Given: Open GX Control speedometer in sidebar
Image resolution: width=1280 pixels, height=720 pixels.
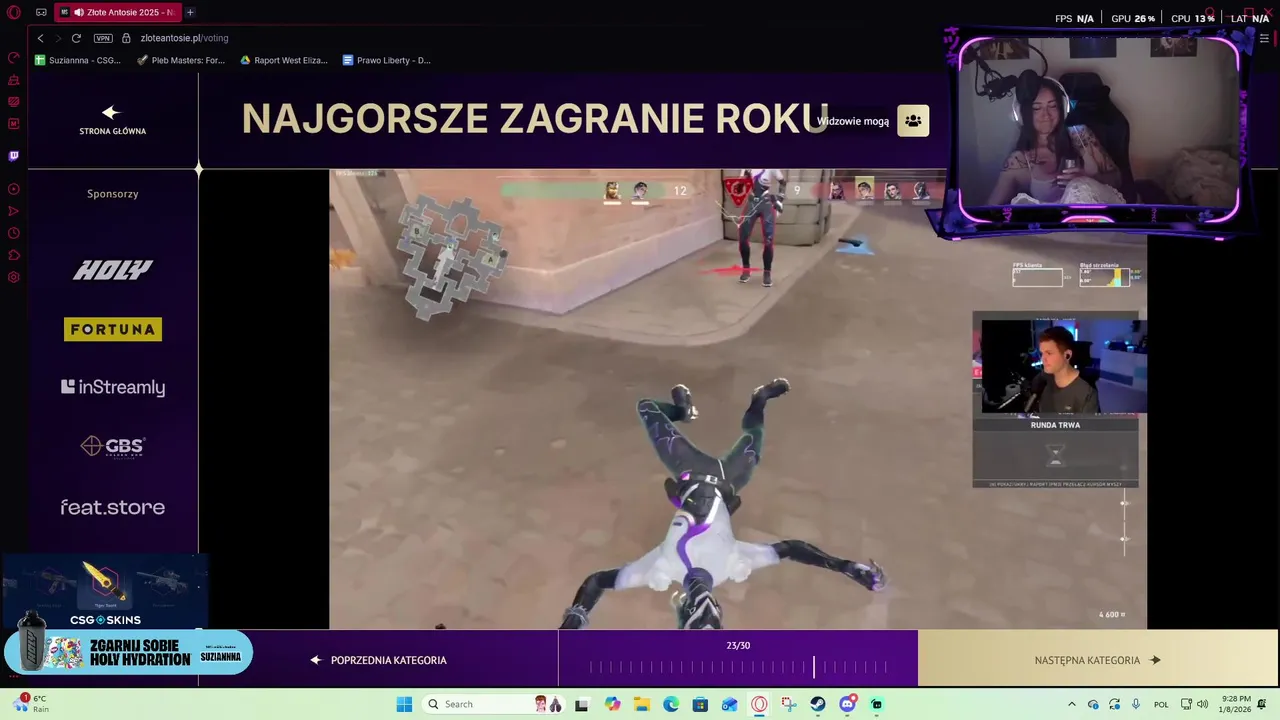Looking at the screenshot, I should pyautogui.click(x=14, y=58).
